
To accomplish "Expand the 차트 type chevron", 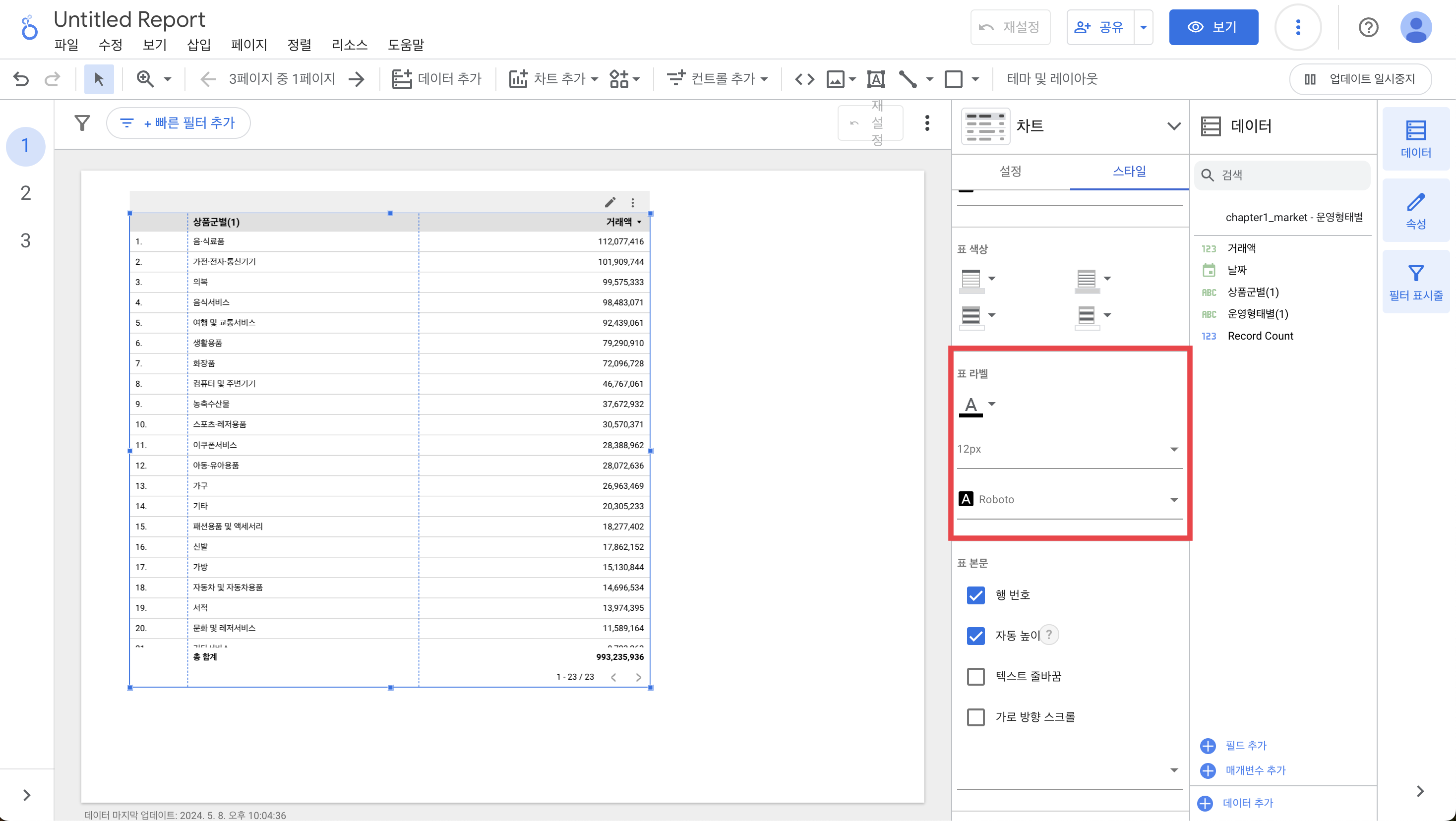I will [1173, 126].
